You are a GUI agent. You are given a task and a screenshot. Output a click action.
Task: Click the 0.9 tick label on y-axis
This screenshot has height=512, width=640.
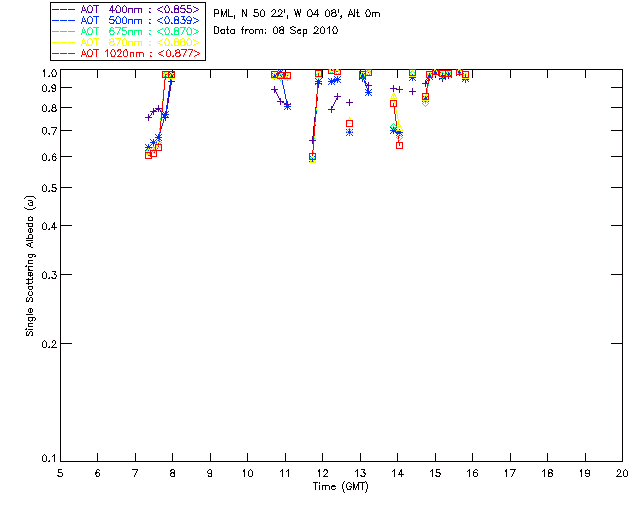(x=49, y=88)
